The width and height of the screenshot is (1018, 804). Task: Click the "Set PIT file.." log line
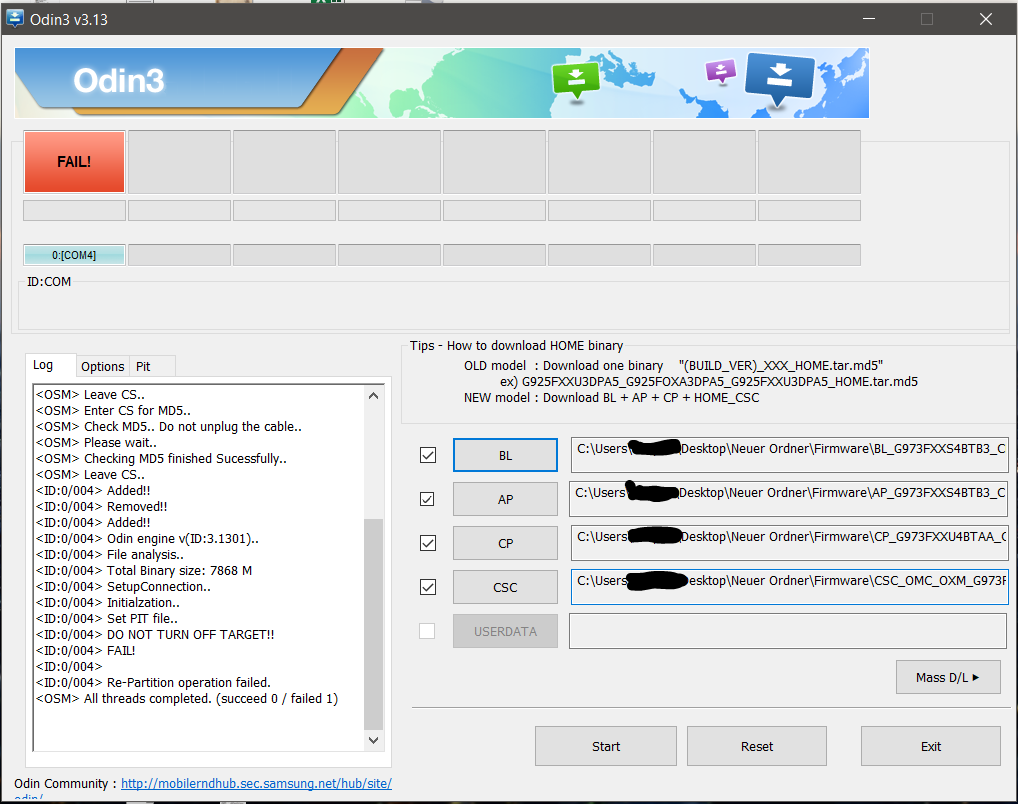[107, 619]
